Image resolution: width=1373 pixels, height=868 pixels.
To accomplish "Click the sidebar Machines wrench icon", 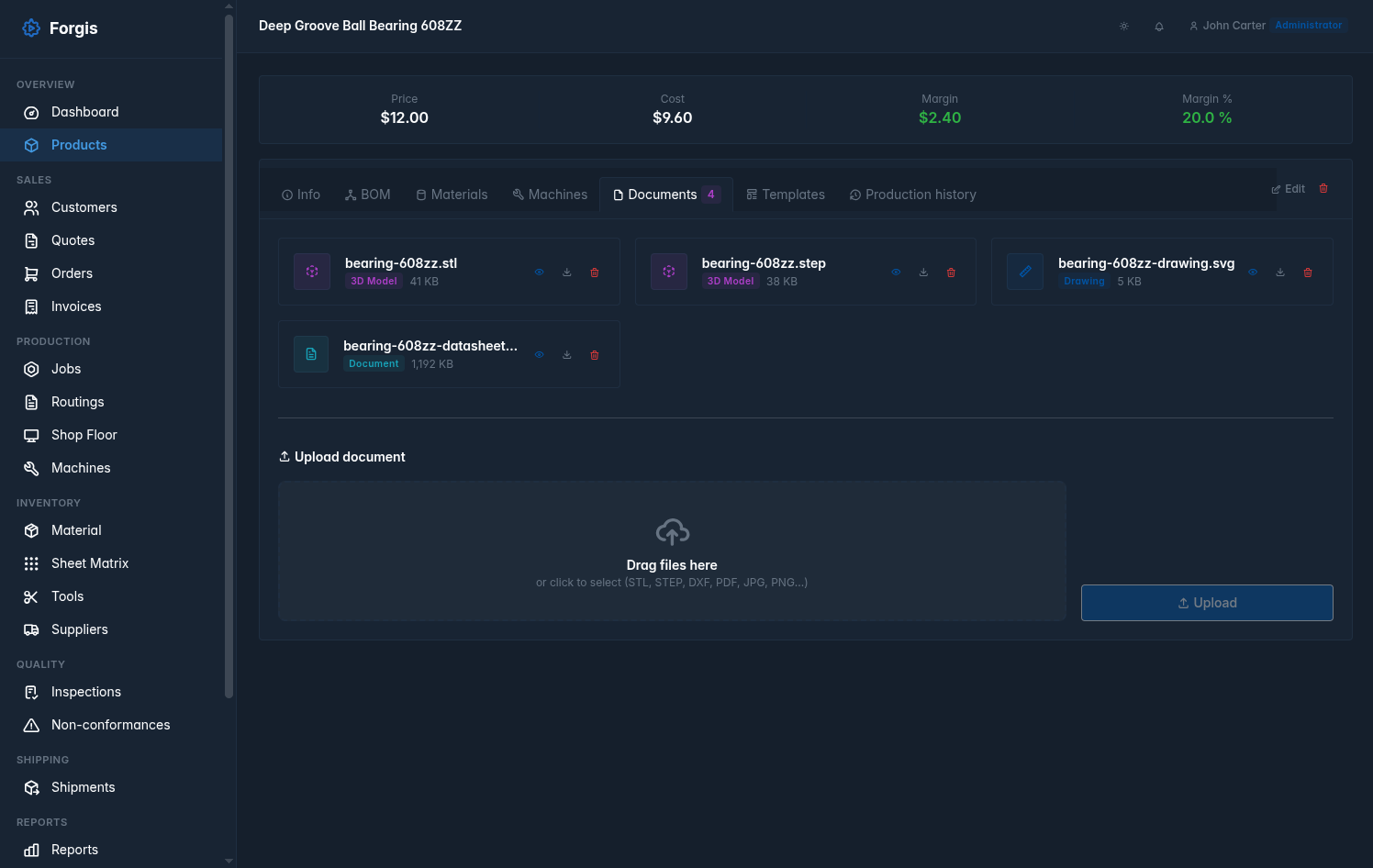I will [31, 468].
